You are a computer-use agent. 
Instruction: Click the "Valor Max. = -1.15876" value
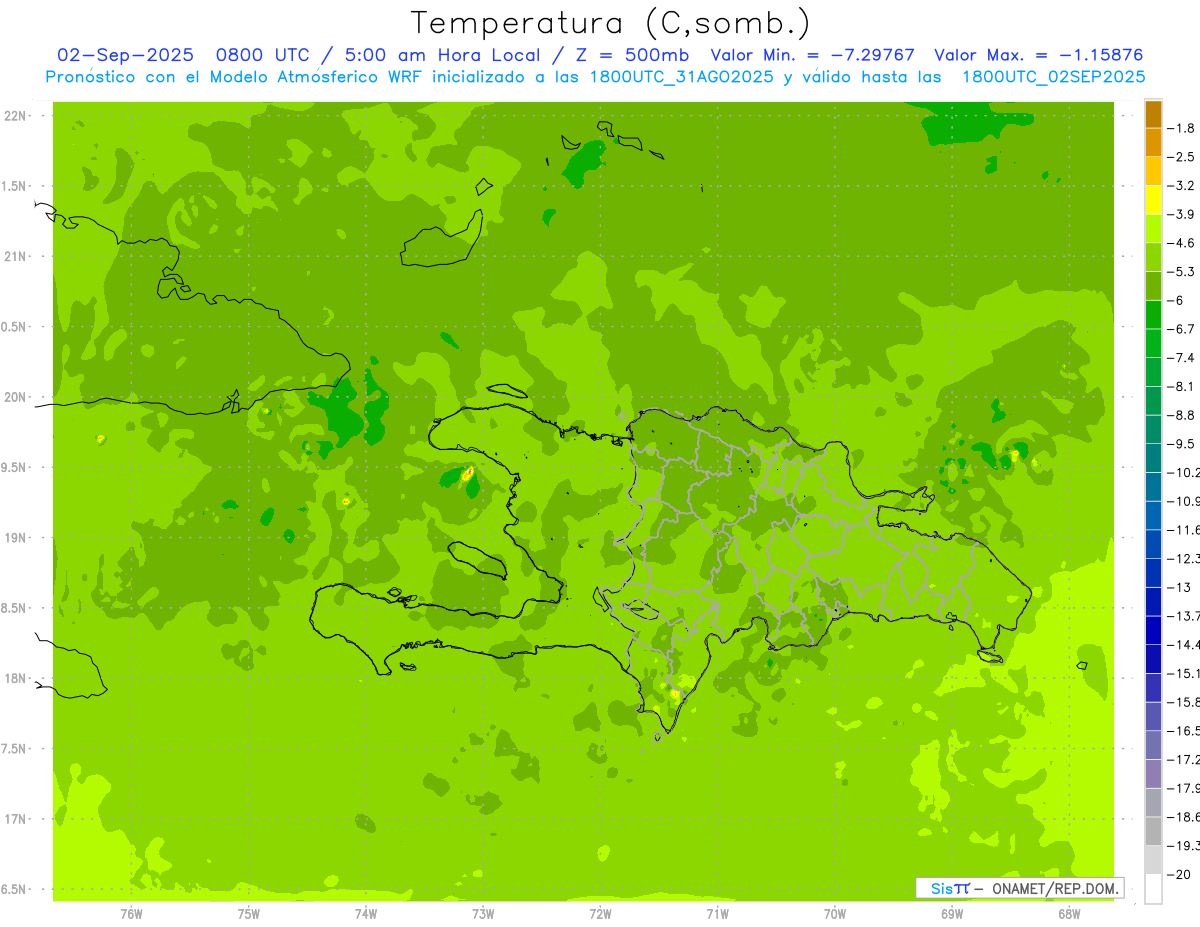(1038, 55)
